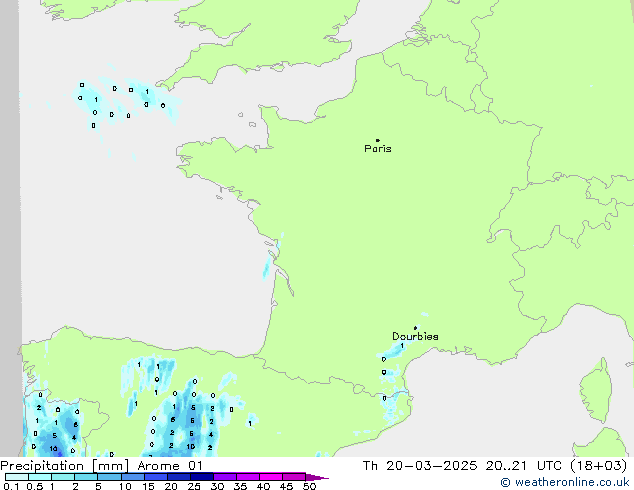
Task: Click the 'Th 20-03-2025' date text
Action: 420,466
